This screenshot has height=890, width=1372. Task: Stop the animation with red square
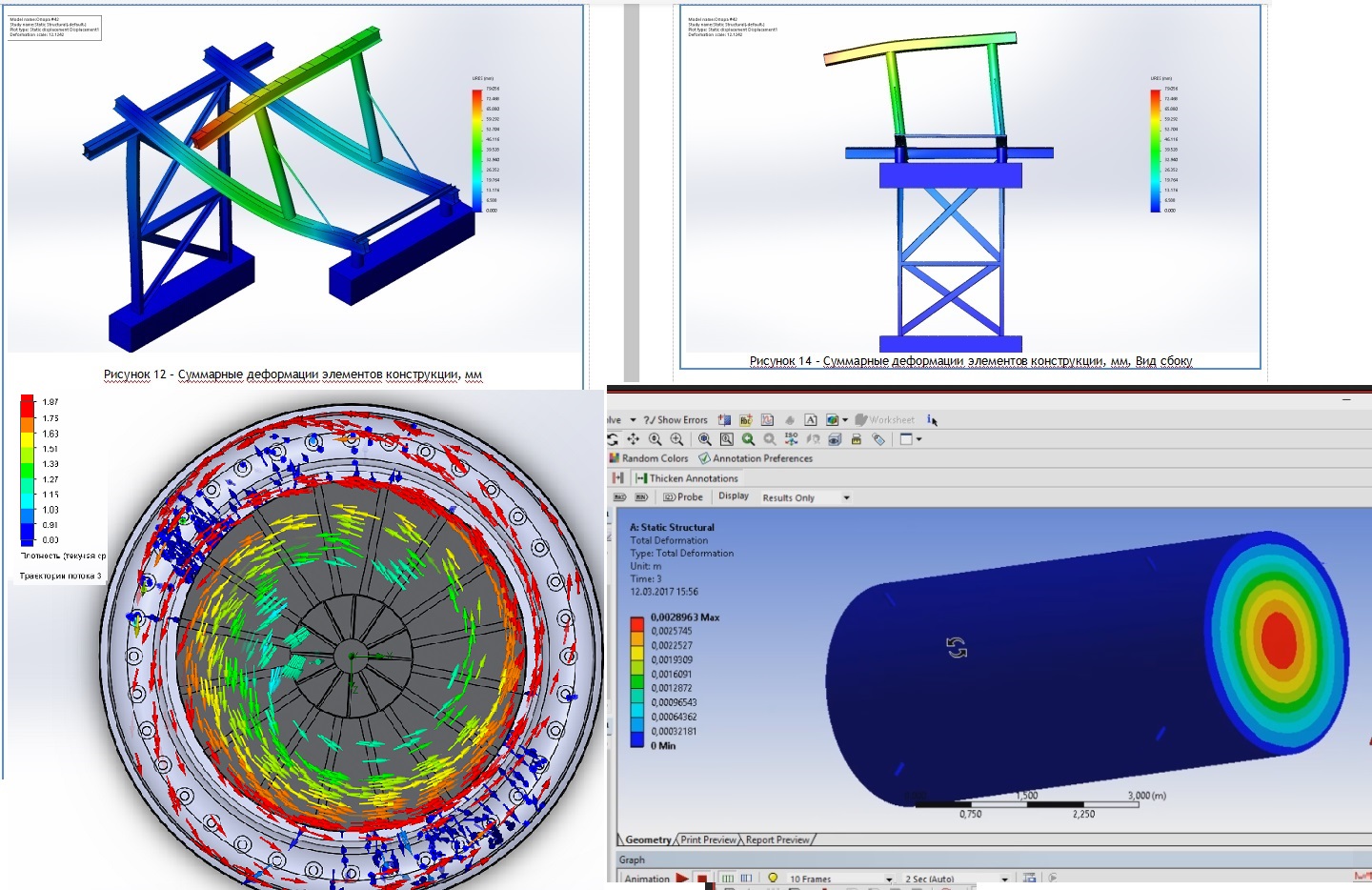tap(702, 879)
